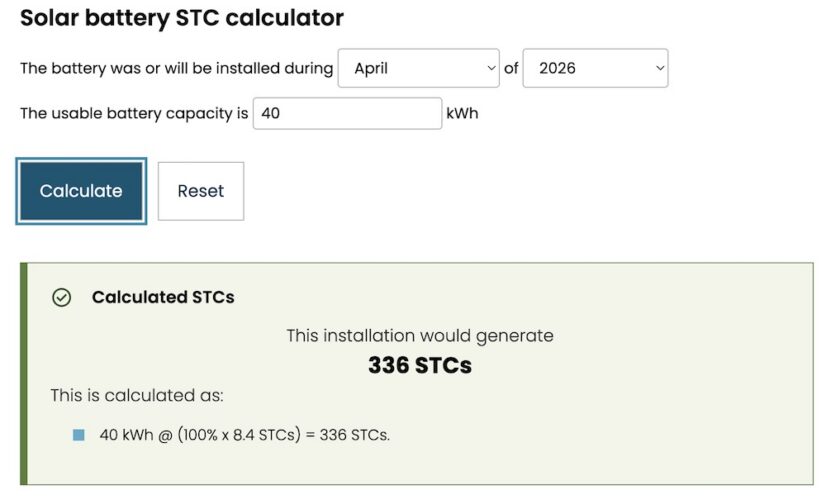826x500 pixels.
Task: Click the Reset button
Action: [x=201, y=191]
